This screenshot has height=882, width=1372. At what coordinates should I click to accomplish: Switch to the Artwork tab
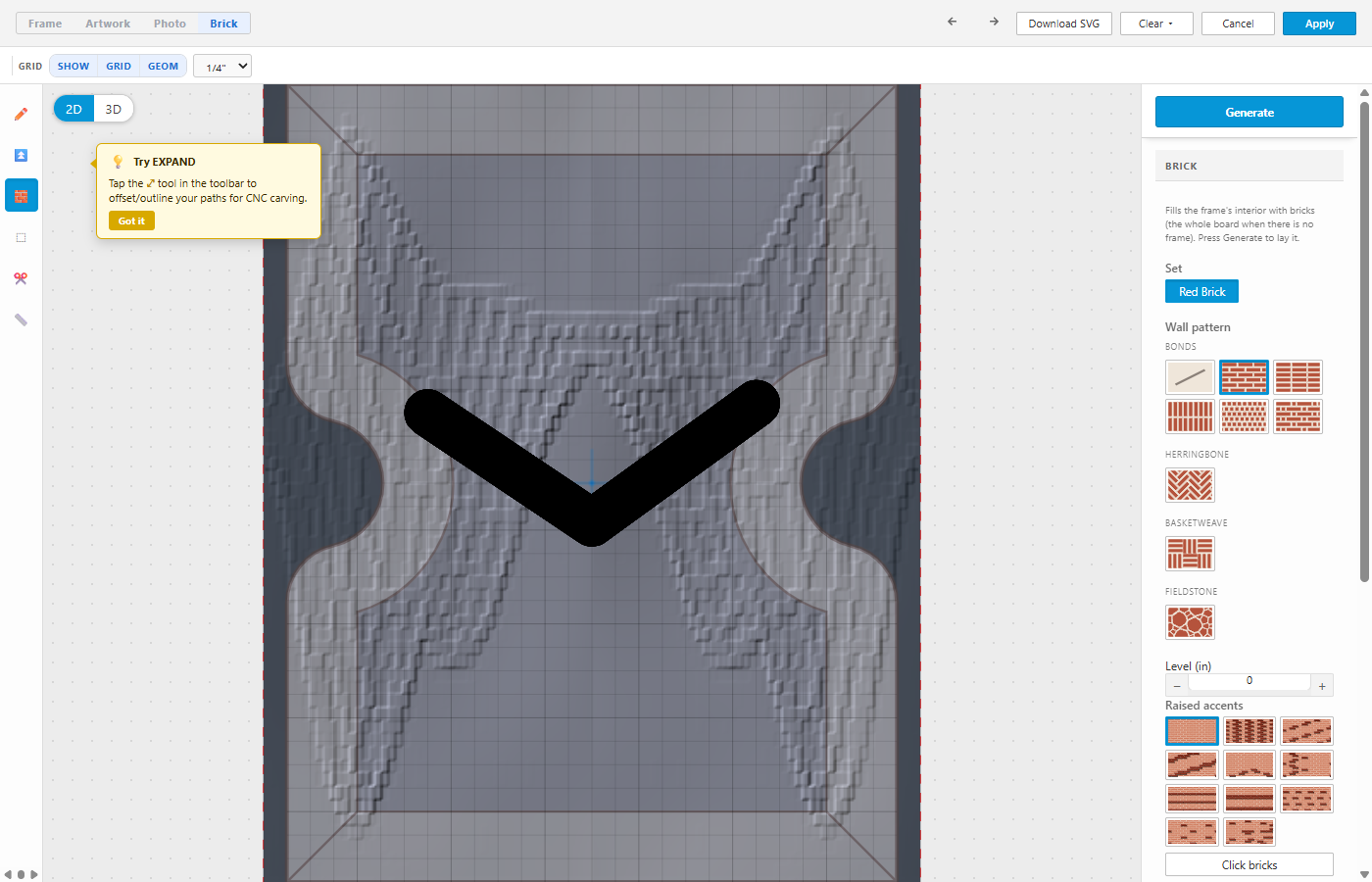tap(108, 24)
